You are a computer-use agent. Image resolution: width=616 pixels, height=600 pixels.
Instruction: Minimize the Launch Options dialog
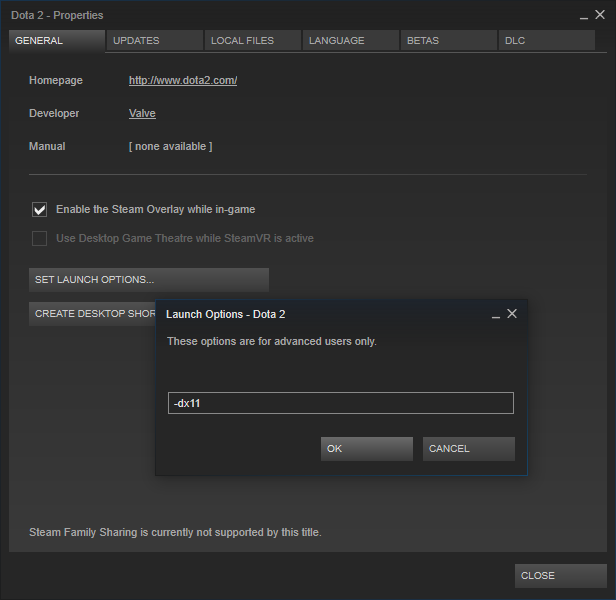[x=496, y=315]
